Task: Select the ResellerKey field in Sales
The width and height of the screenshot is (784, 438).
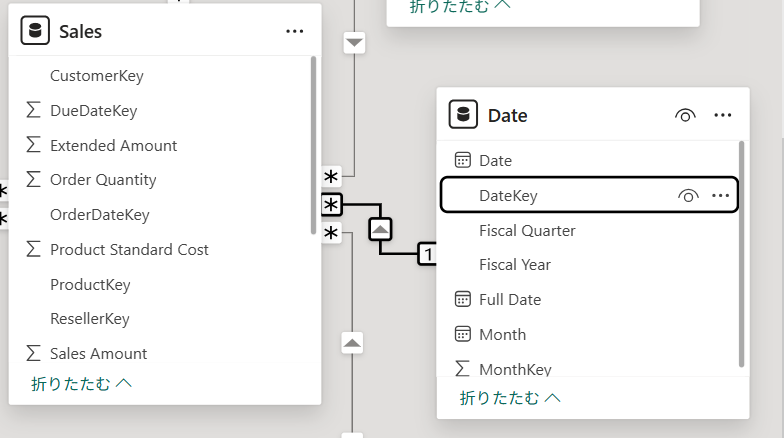Action: click(90, 318)
